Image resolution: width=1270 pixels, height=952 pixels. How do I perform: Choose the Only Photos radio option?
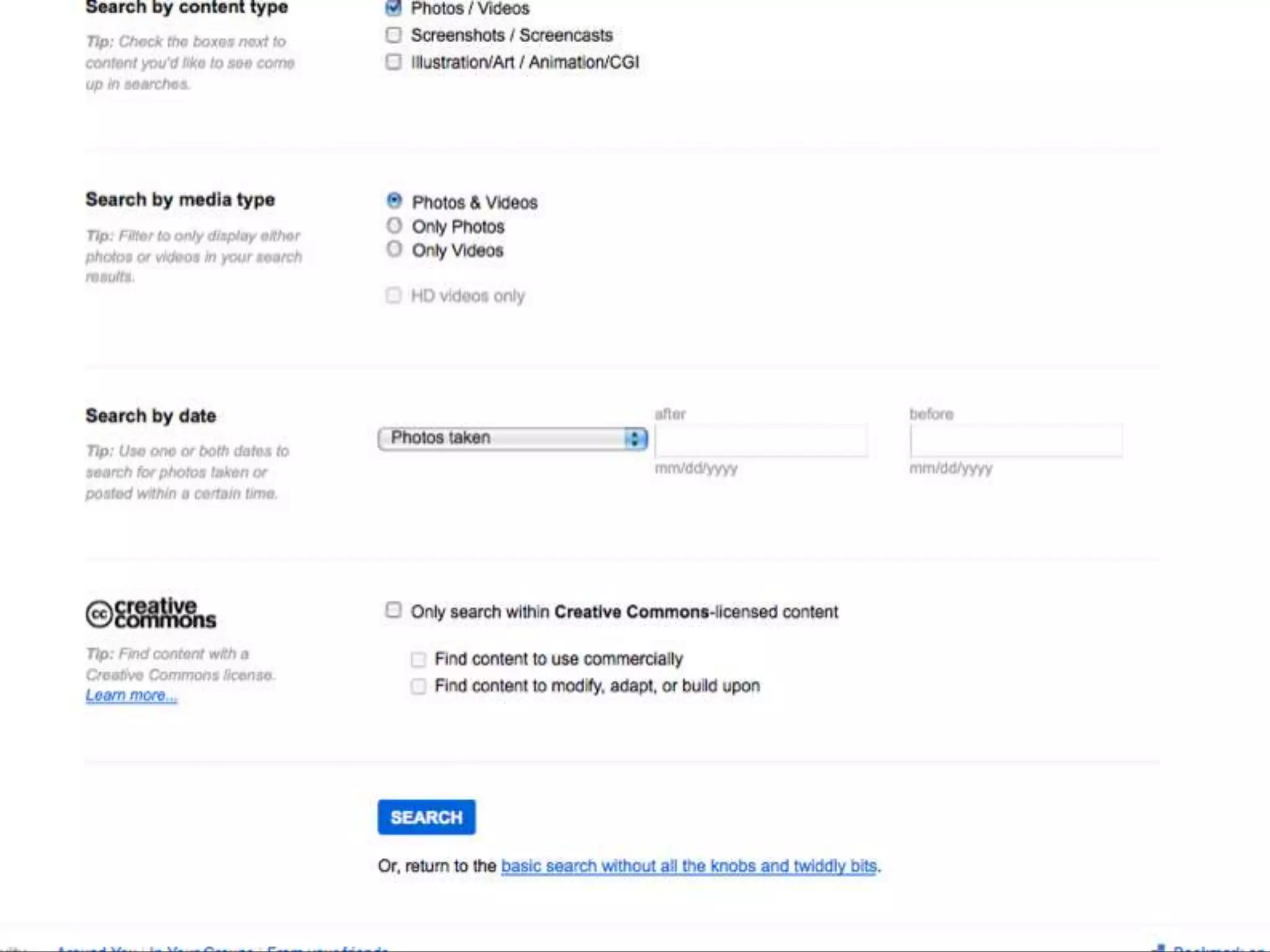coord(394,226)
